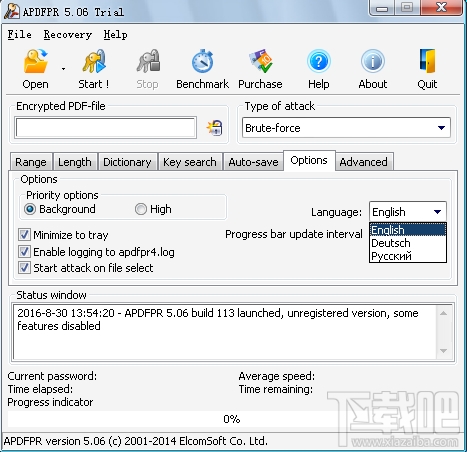Choose English in language list

coord(408,230)
